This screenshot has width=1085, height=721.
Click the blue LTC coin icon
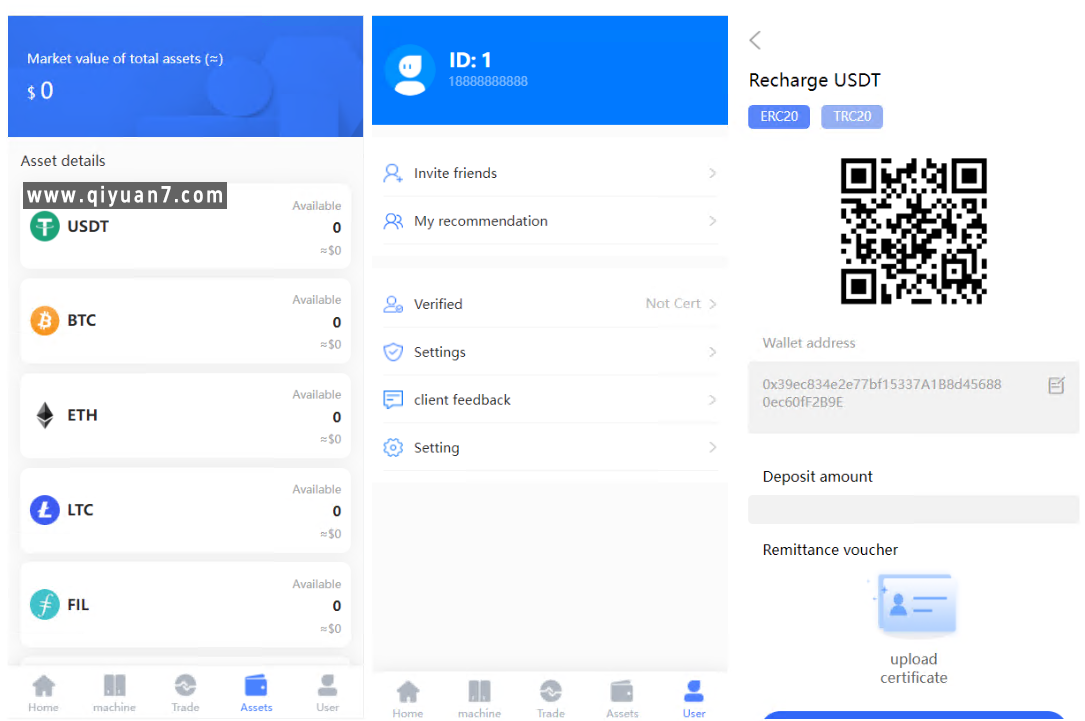click(x=45, y=510)
